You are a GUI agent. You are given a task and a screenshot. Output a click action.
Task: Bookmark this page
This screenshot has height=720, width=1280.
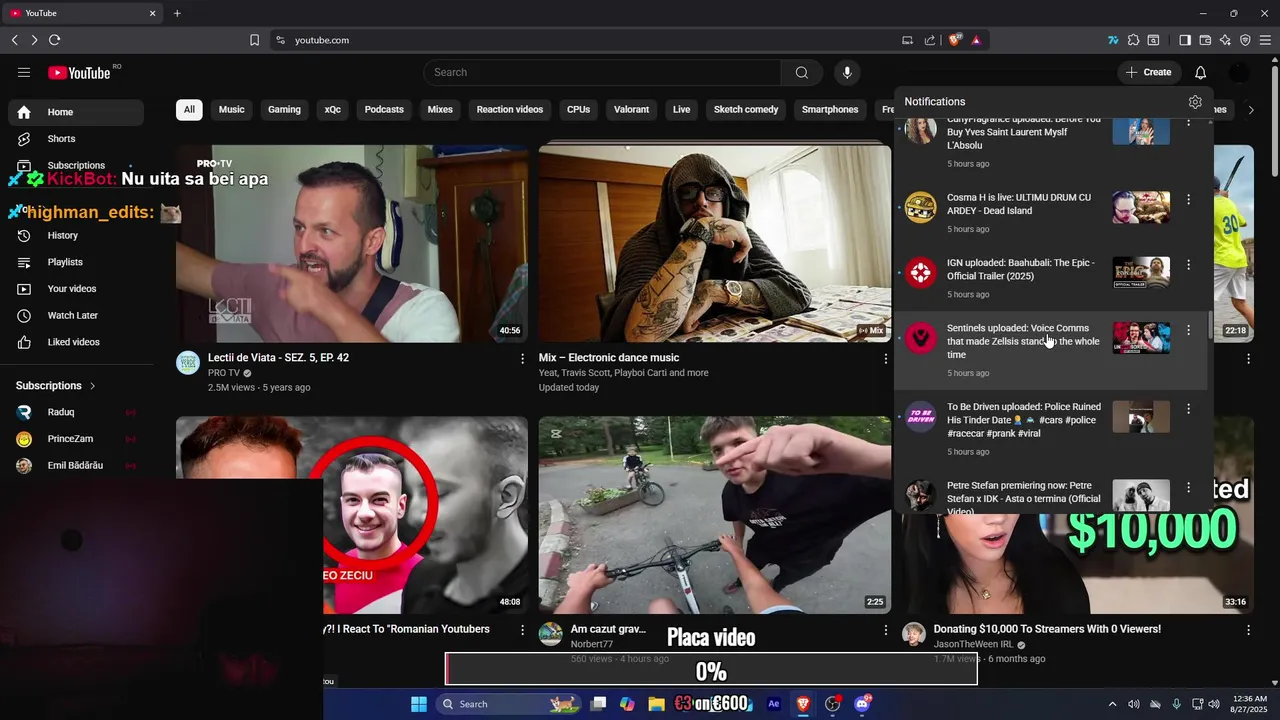coord(254,40)
